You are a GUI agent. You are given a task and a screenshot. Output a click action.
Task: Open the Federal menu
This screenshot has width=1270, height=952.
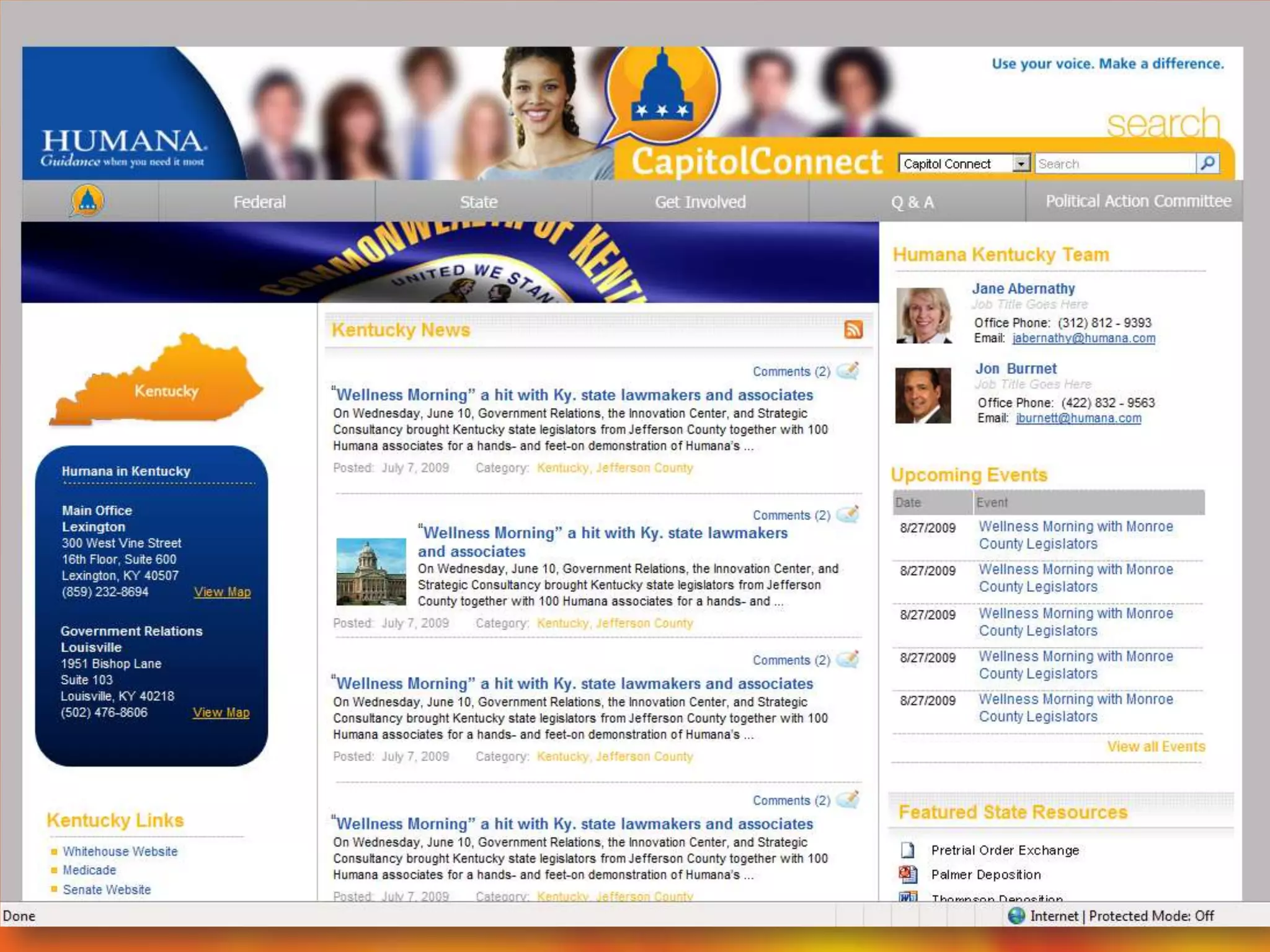click(x=259, y=201)
